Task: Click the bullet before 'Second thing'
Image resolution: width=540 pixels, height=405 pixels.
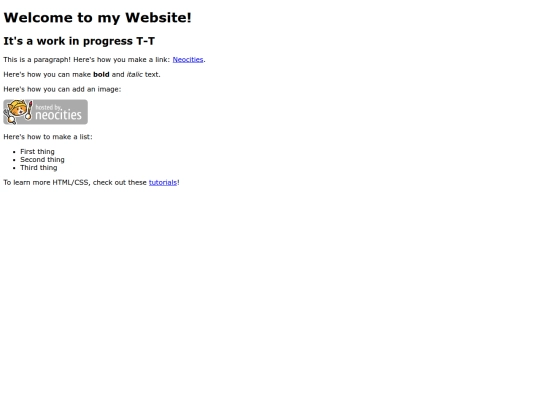Action: (14, 160)
